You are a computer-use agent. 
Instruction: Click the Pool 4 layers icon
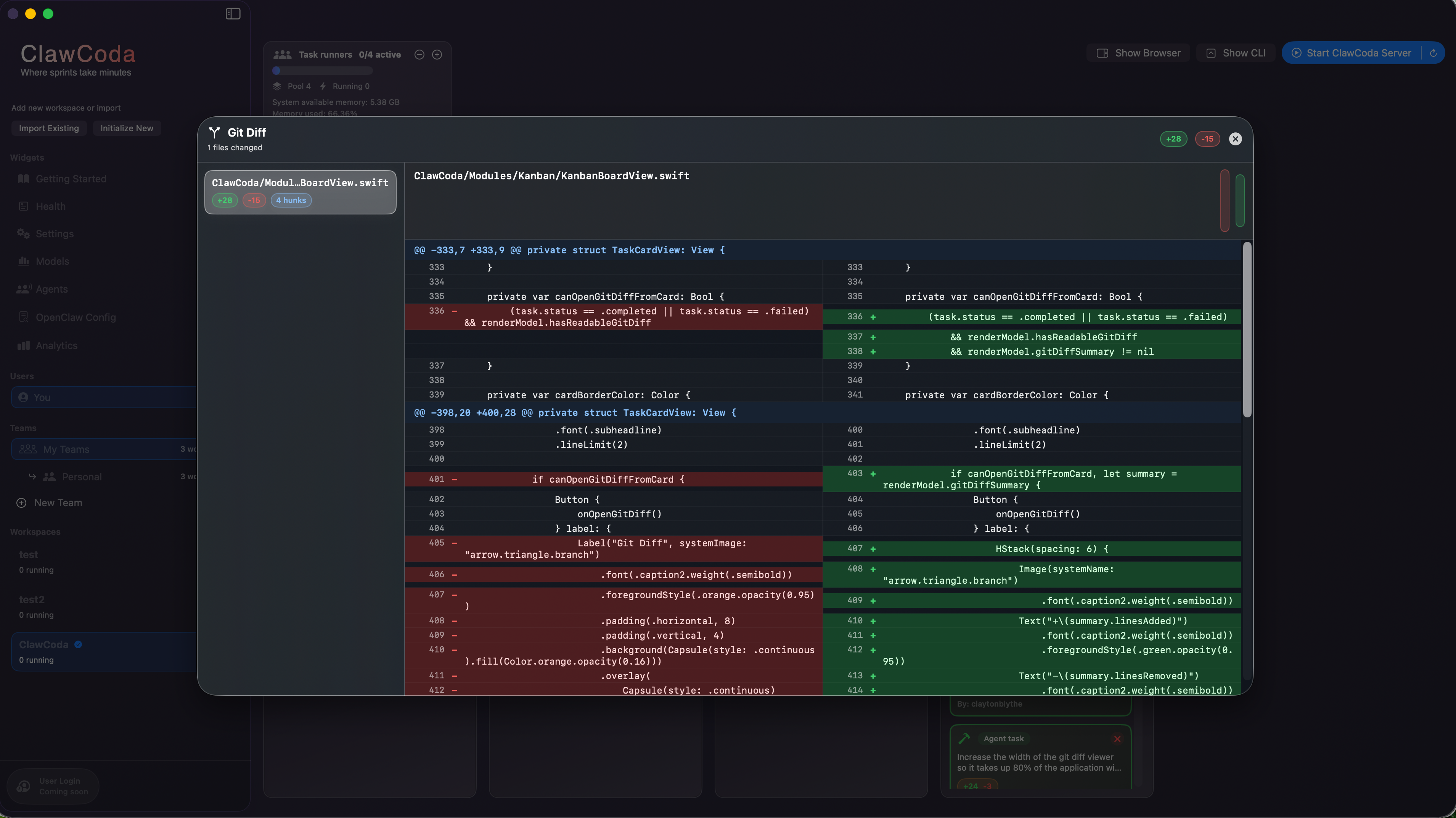click(x=277, y=86)
